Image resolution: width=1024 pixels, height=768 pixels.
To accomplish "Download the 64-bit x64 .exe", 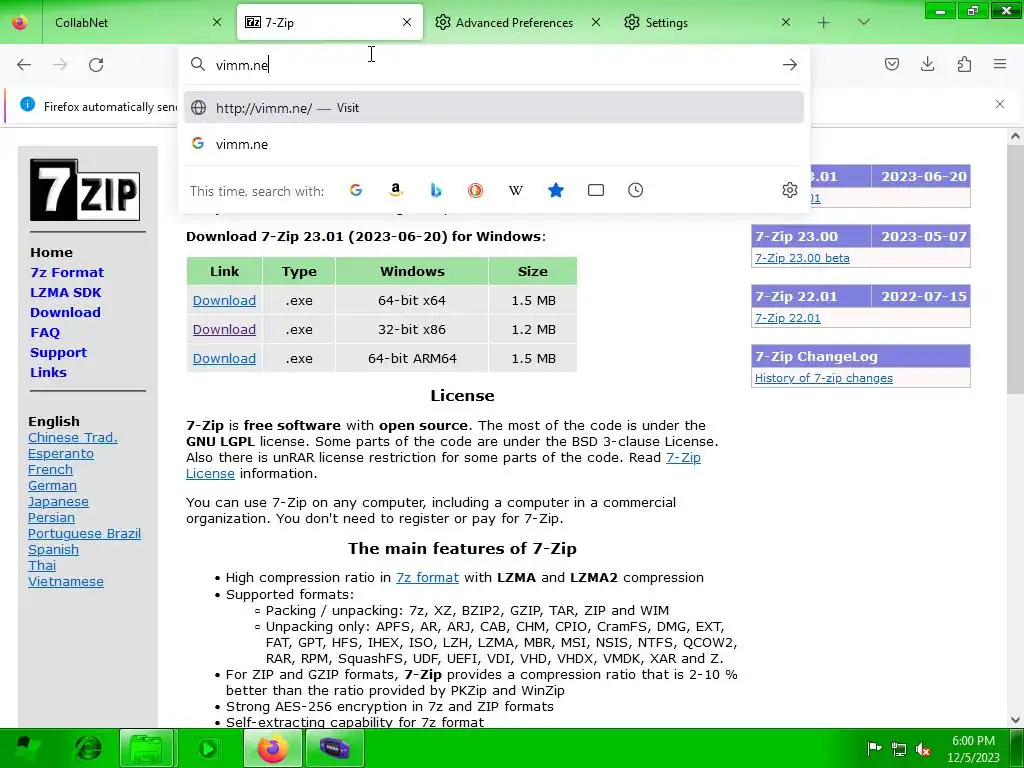I will (224, 300).
